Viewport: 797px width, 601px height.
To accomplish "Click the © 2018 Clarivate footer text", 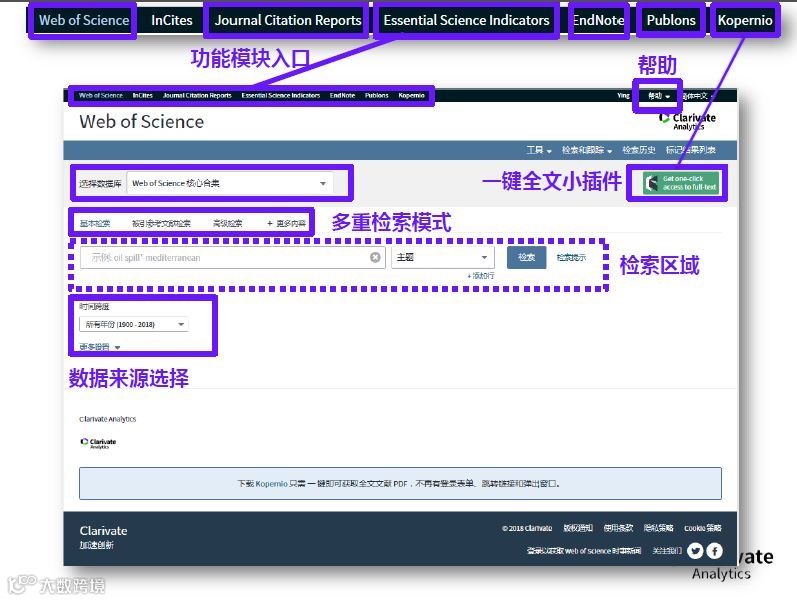I will tap(527, 528).
